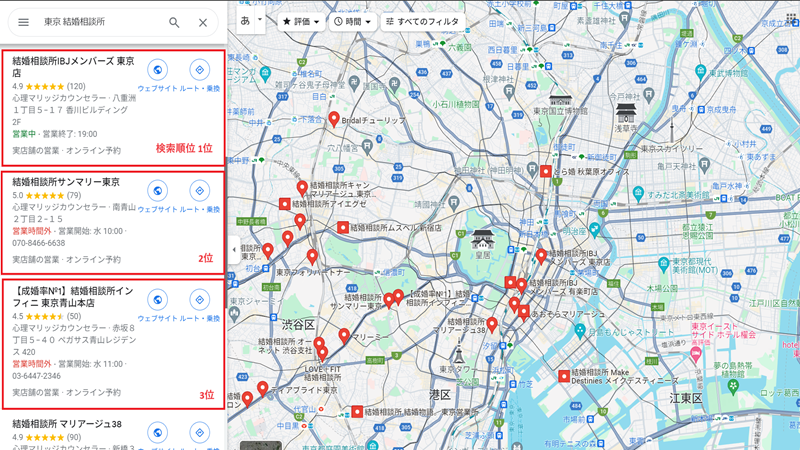The width and height of the screenshot is (800, 450).
Task: Open website for 結婚相談所サンマリー東京
Action: click(x=158, y=191)
